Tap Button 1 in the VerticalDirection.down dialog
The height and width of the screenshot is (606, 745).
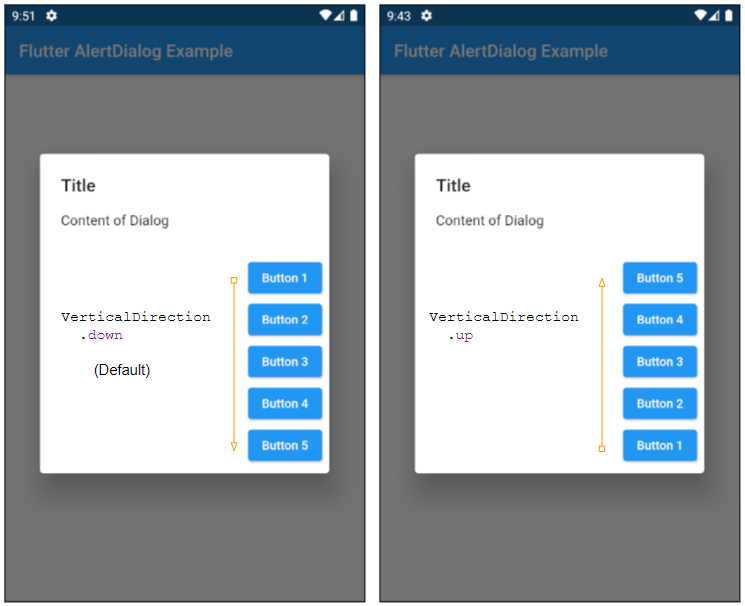[x=285, y=278]
